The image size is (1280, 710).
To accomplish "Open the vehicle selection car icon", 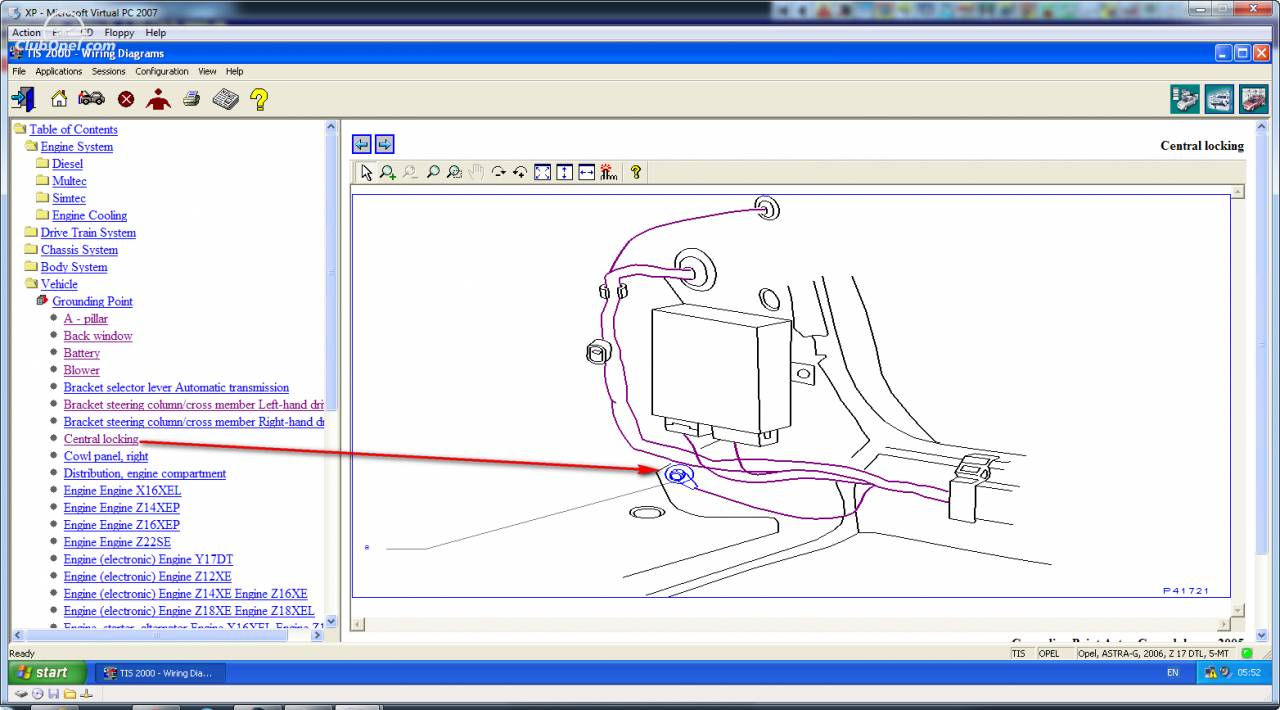I will (x=91, y=99).
